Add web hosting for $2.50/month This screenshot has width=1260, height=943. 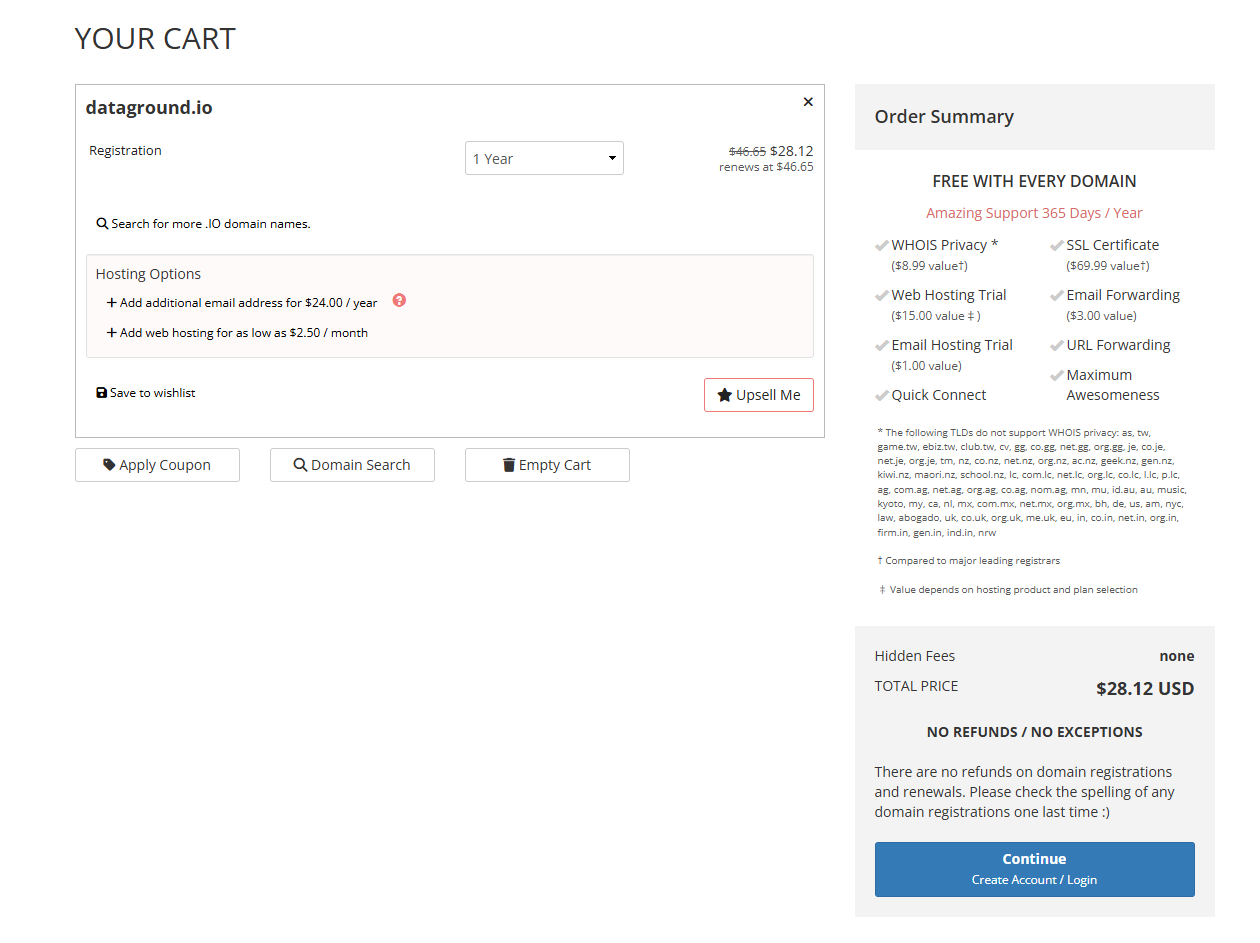pyautogui.click(x=243, y=333)
